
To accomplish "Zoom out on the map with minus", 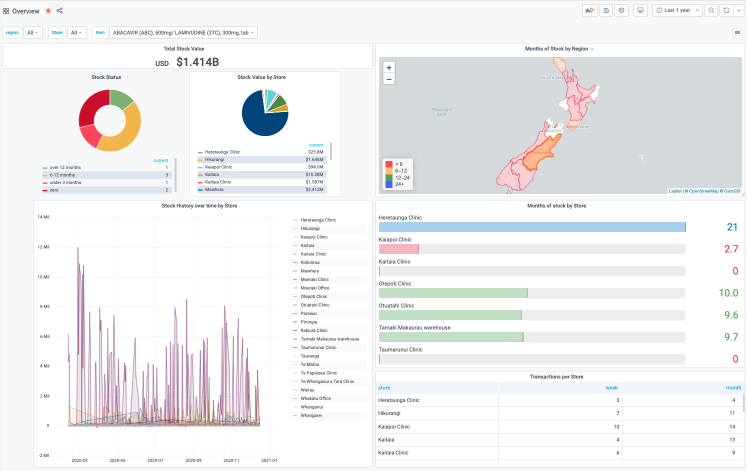I will click(x=389, y=78).
